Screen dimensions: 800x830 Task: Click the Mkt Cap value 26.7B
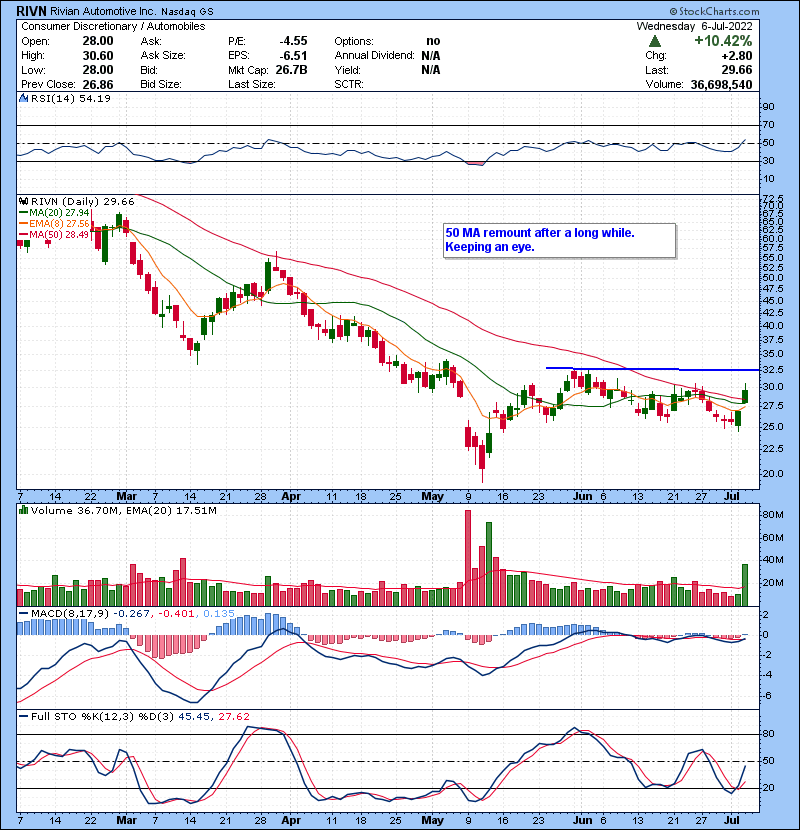[x=291, y=70]
